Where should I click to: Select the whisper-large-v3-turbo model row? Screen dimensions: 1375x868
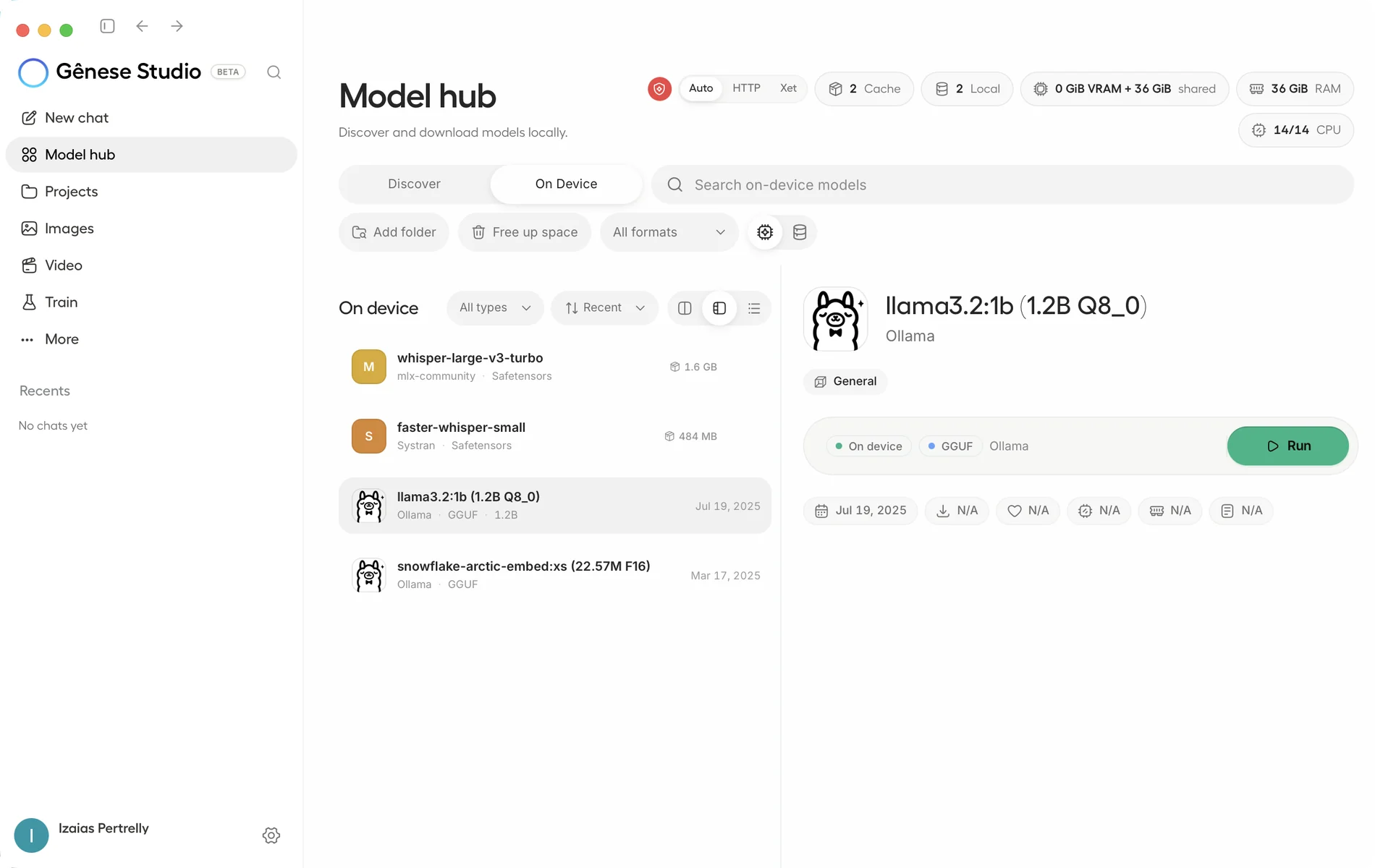tap(555, 367)
